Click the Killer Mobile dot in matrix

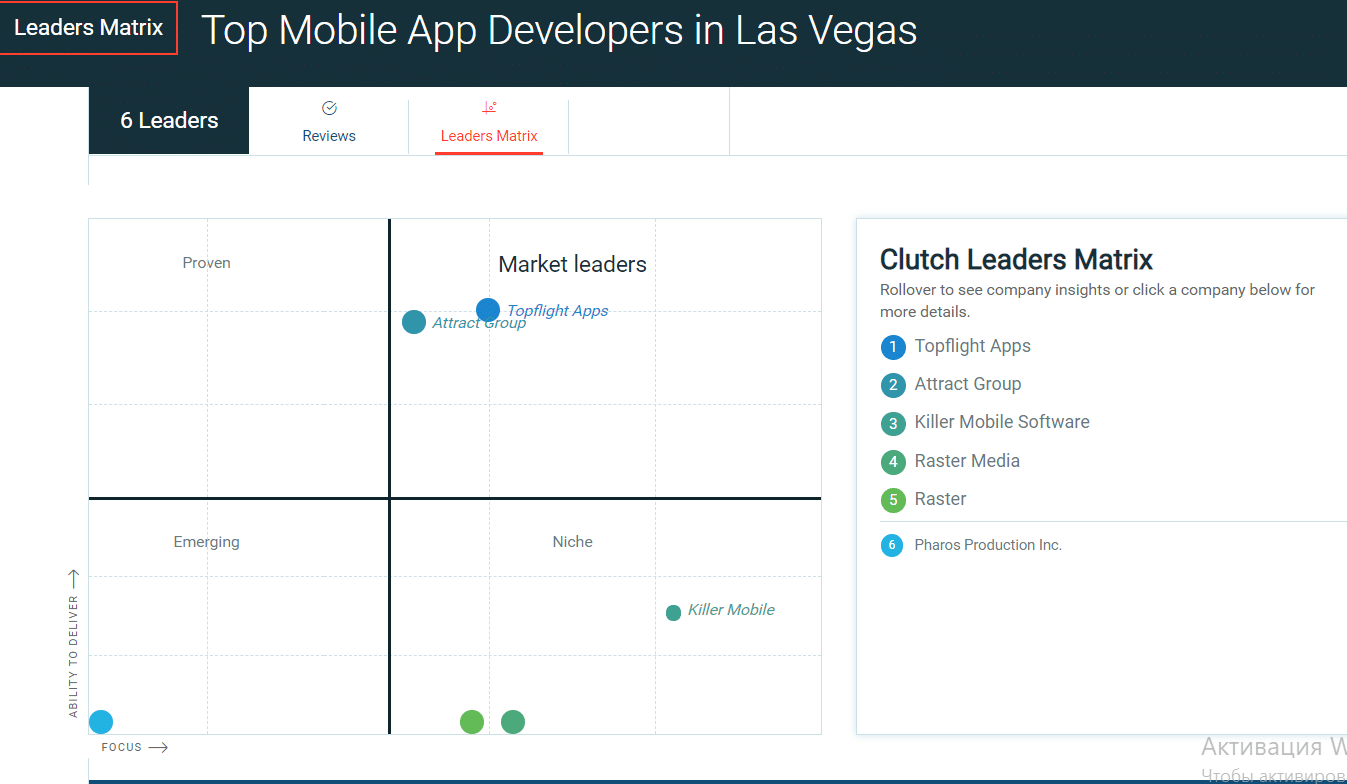673,613
